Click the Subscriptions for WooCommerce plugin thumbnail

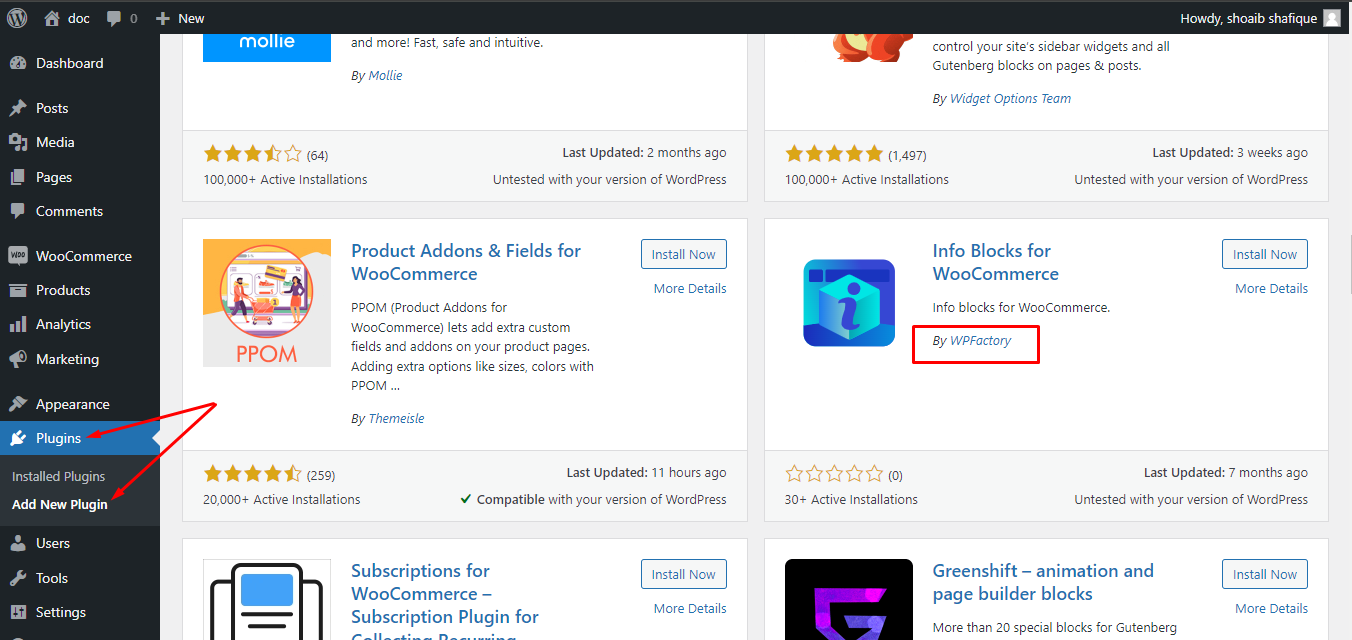[267, 599]
